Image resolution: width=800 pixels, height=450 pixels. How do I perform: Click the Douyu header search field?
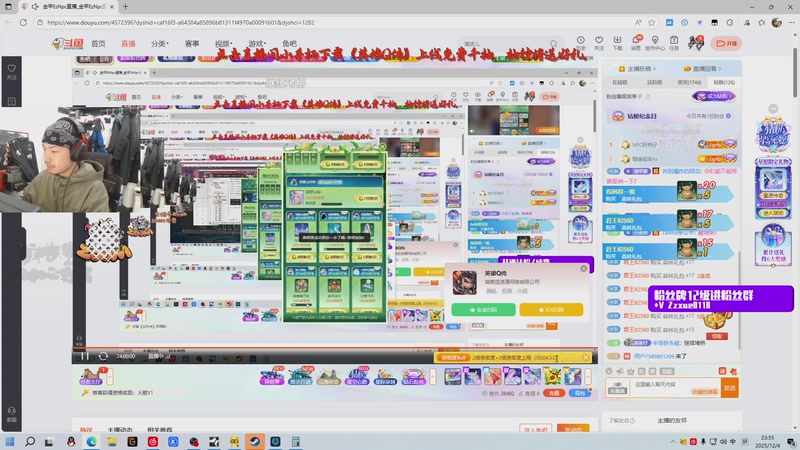pyautogui.click(x=503, y=44)
